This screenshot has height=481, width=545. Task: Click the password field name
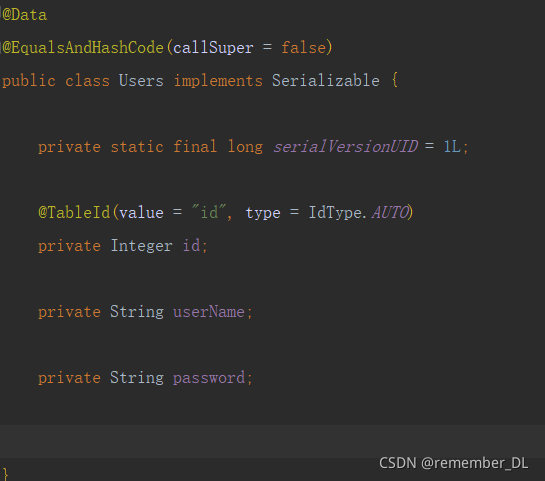209,378
